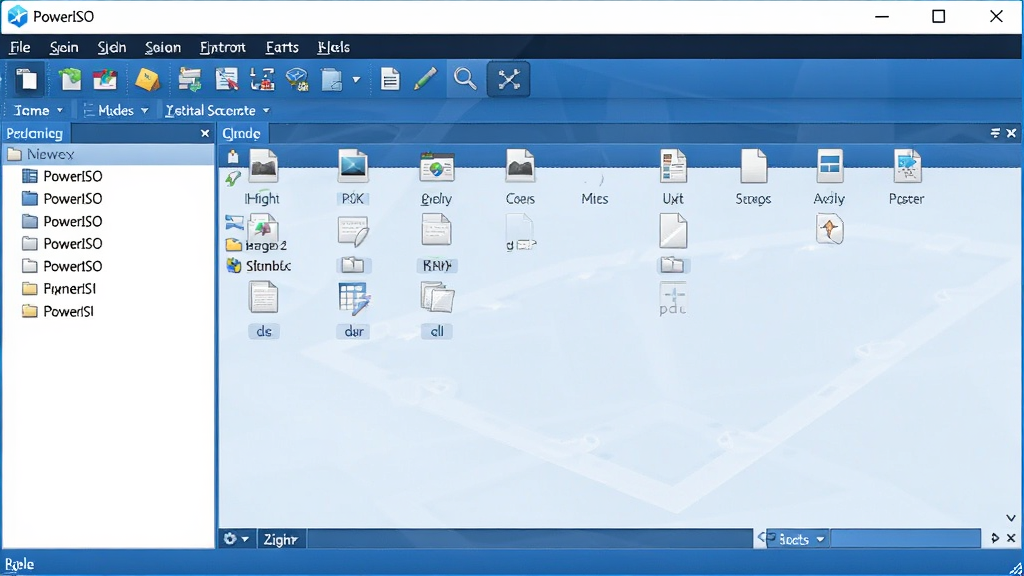Click the crossed tools icon in toolbar
This screenshot has width=1024, height=576.
coord(508,80)
